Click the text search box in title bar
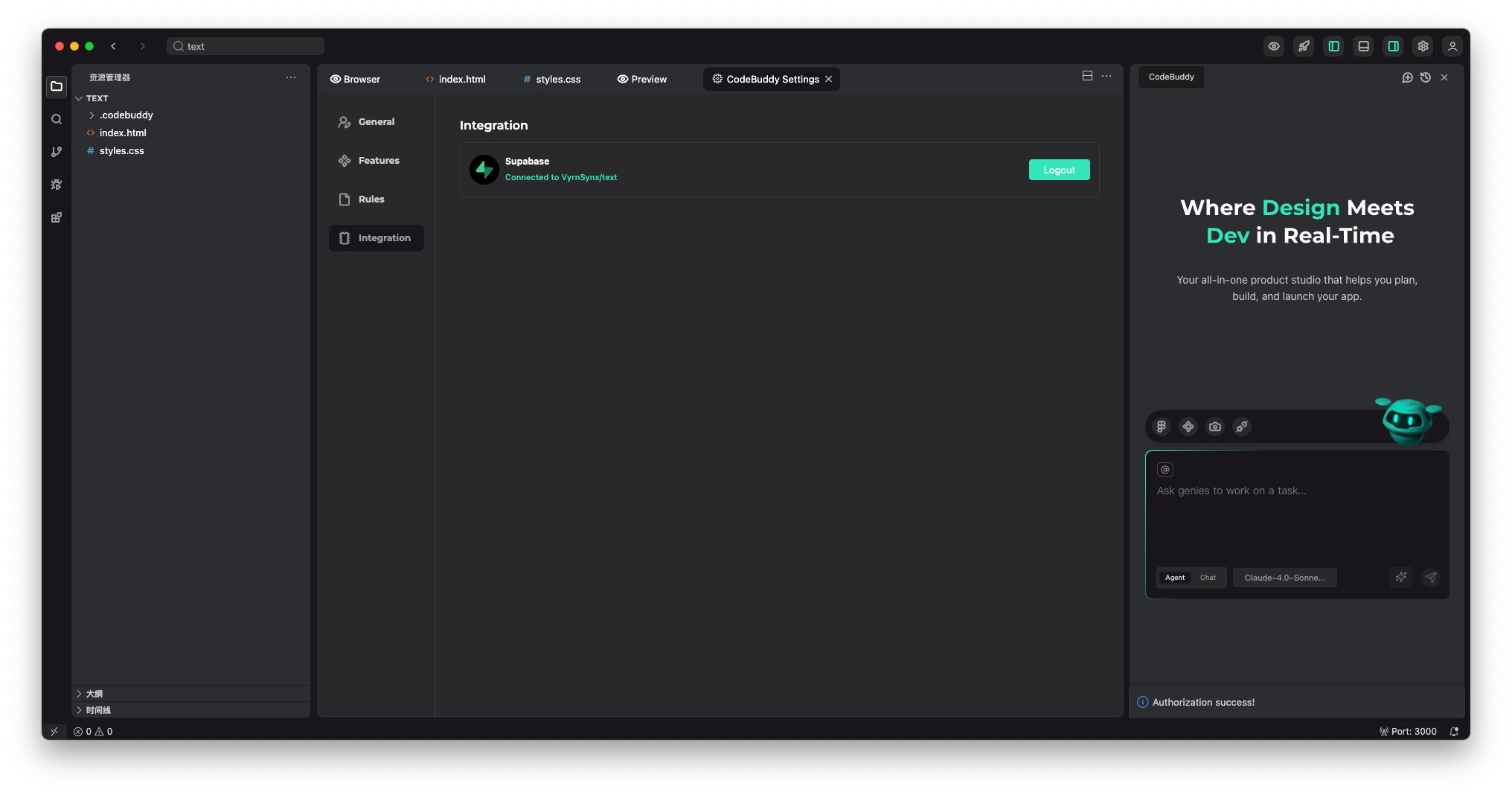 tap(246, 46)
